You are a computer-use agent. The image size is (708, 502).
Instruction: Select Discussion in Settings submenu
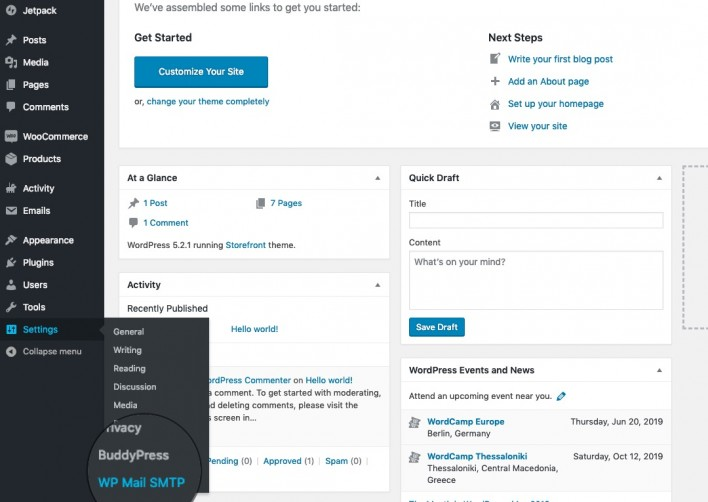[135, 387]
